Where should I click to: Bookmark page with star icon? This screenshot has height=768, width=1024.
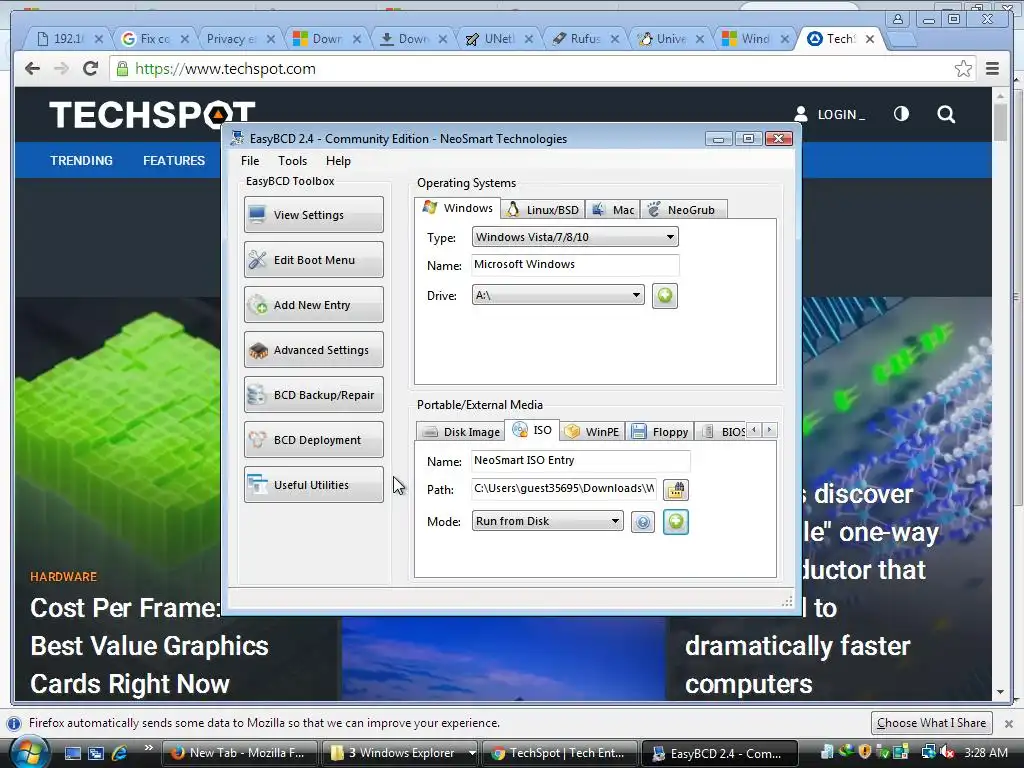point(963,69)
